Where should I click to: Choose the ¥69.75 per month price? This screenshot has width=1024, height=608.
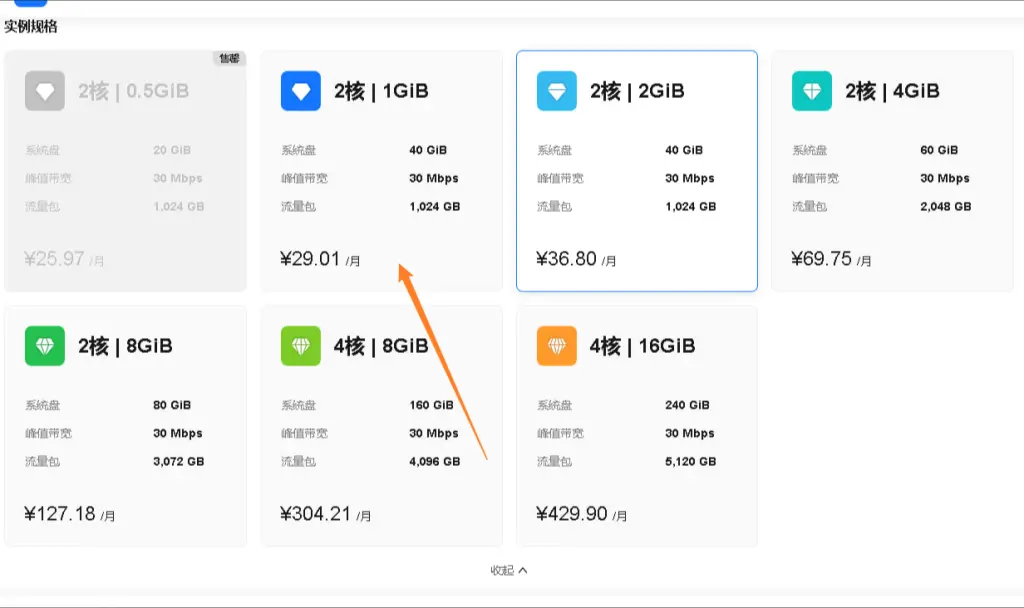(x=831, y=259)
